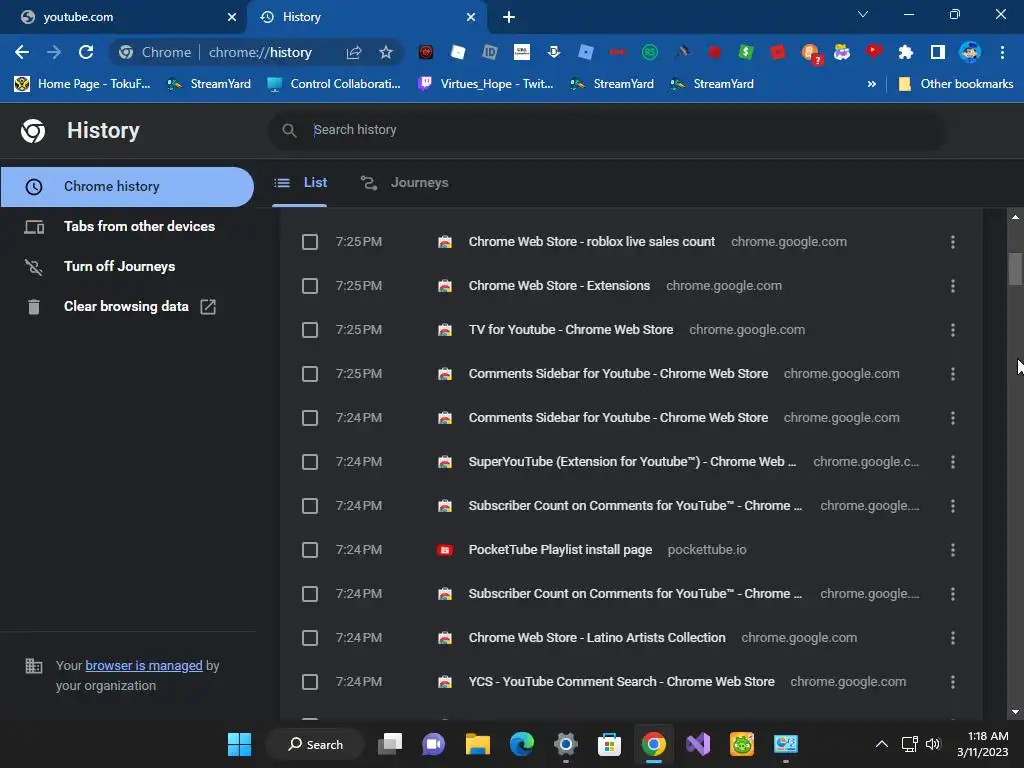The image size is (1024, 768).
Task: Open the Extensions puzzle icon
Action: click(906, 52)
